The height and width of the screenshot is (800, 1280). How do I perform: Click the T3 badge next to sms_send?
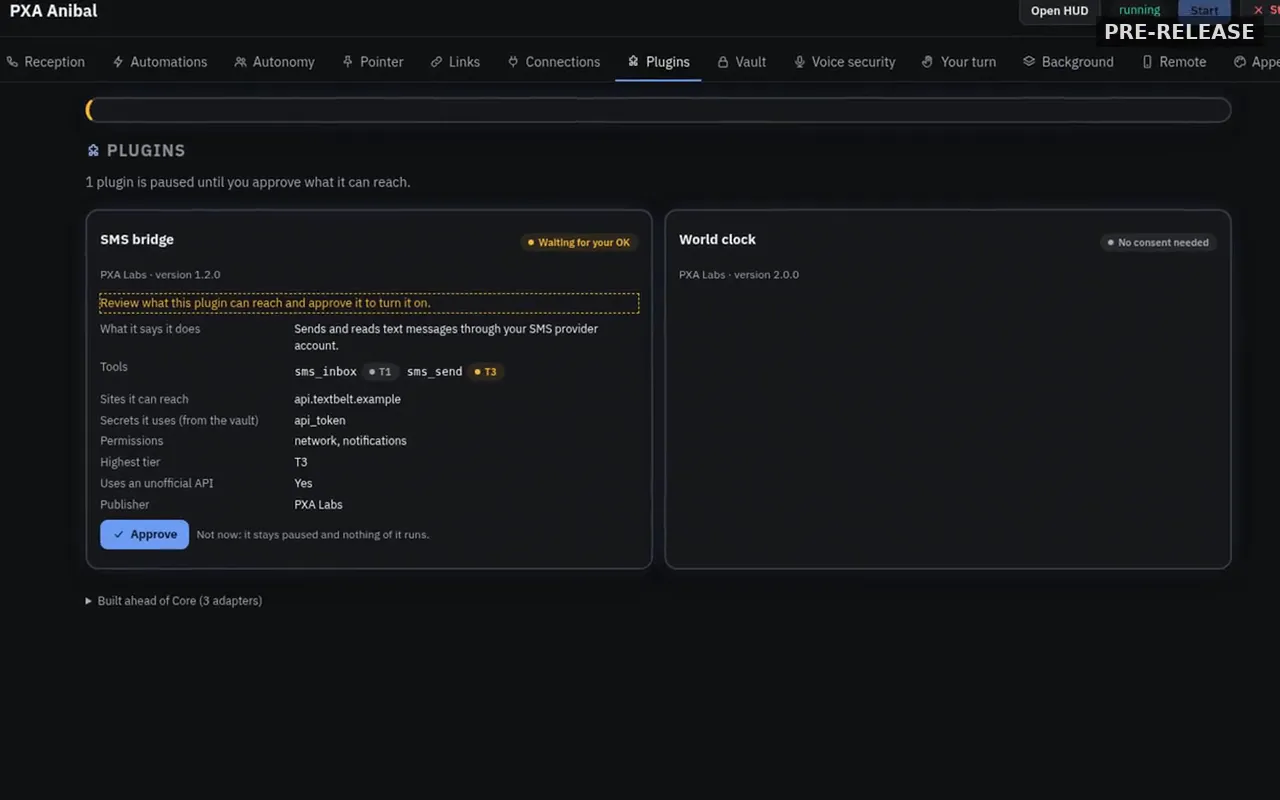[485, 372]
